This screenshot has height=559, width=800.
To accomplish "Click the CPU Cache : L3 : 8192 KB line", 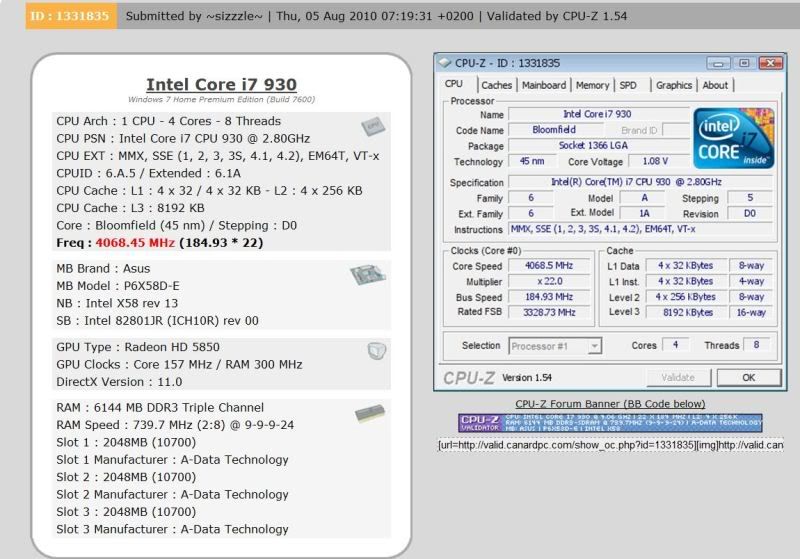I will [x=130, y=208].
